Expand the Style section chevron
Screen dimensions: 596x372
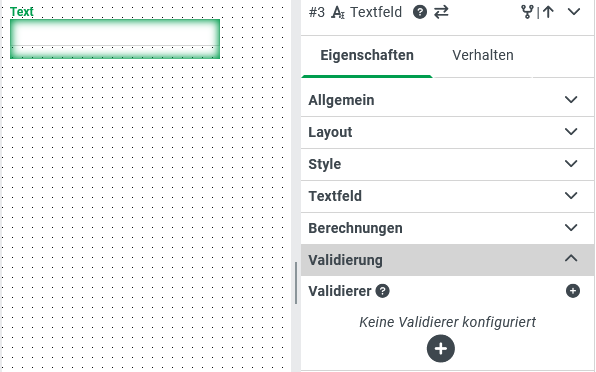coord(571,164)
